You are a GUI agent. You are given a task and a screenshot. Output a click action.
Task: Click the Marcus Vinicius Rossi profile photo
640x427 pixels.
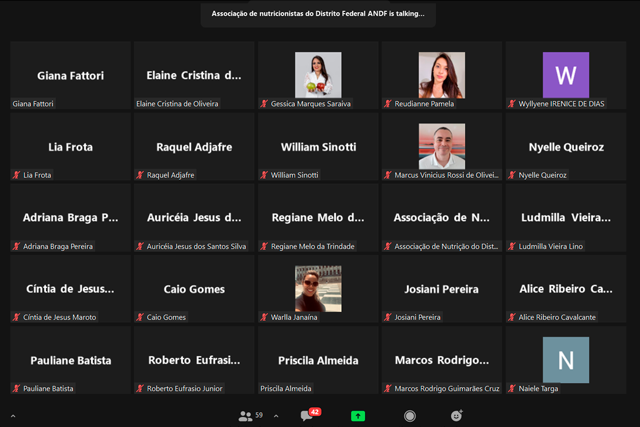click(x=441, y=146)
